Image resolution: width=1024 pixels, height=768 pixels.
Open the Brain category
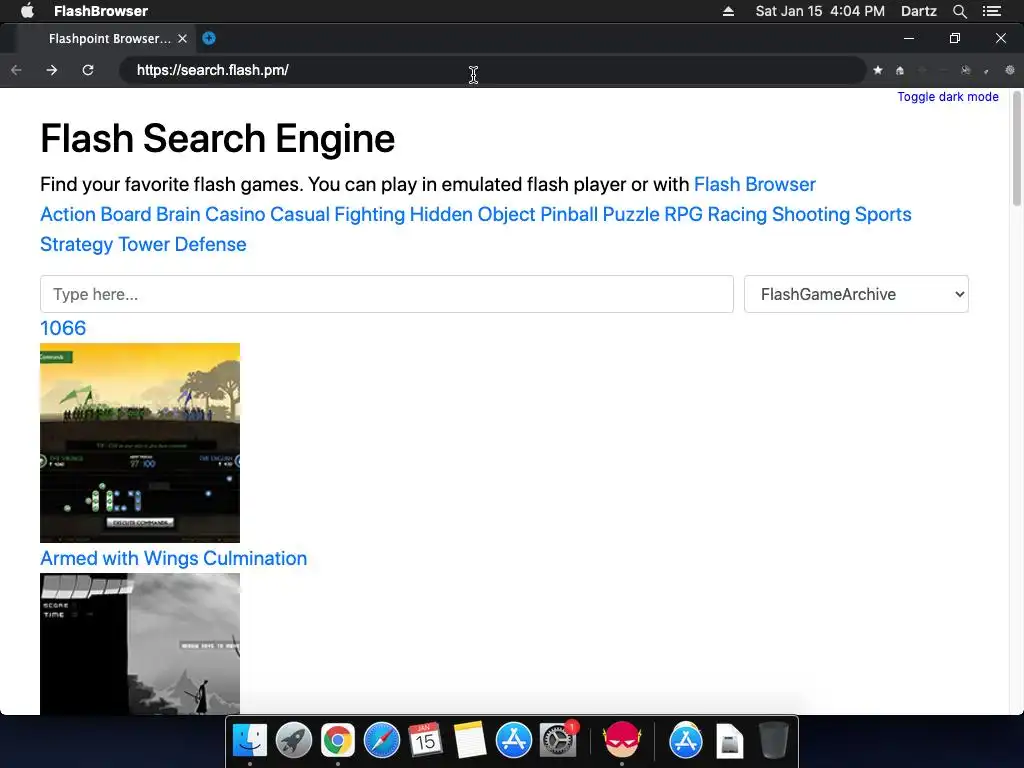[178, 214]
